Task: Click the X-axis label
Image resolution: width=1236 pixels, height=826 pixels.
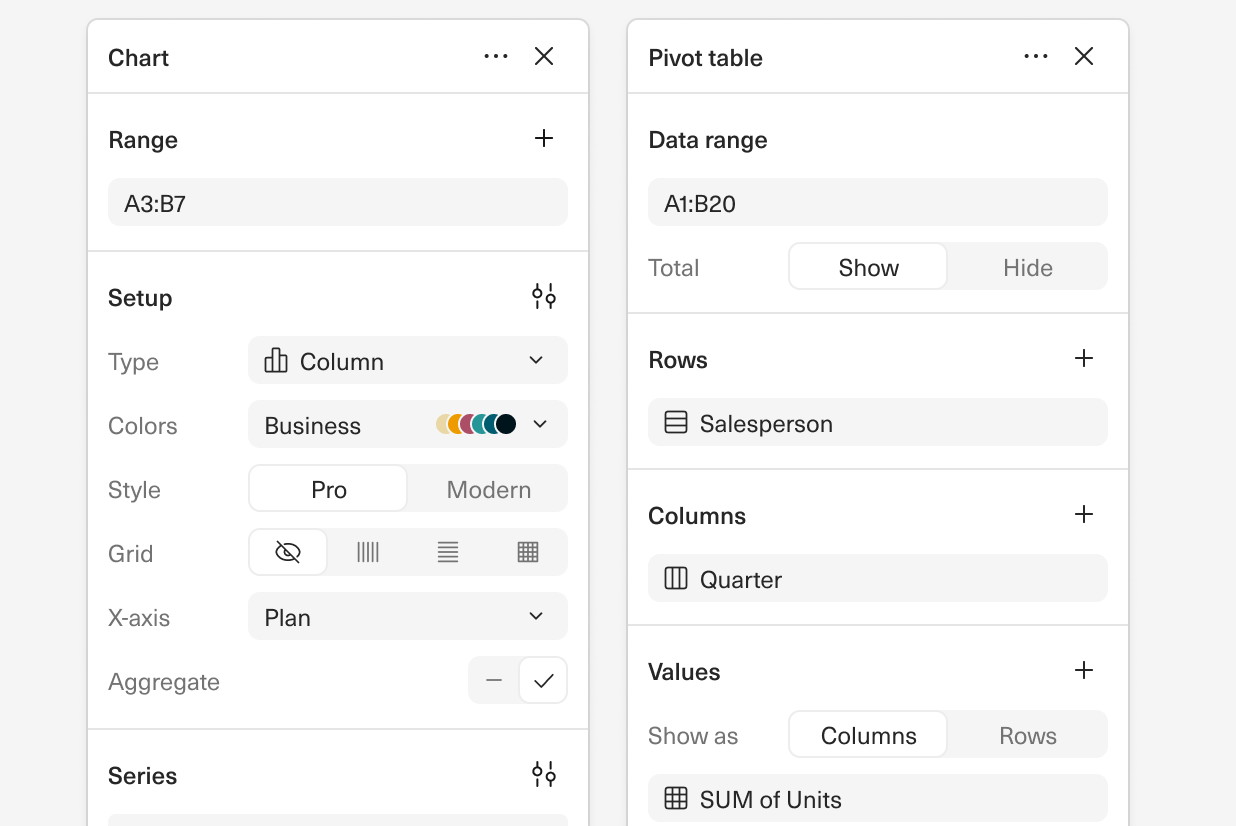Action: [139, 618]
